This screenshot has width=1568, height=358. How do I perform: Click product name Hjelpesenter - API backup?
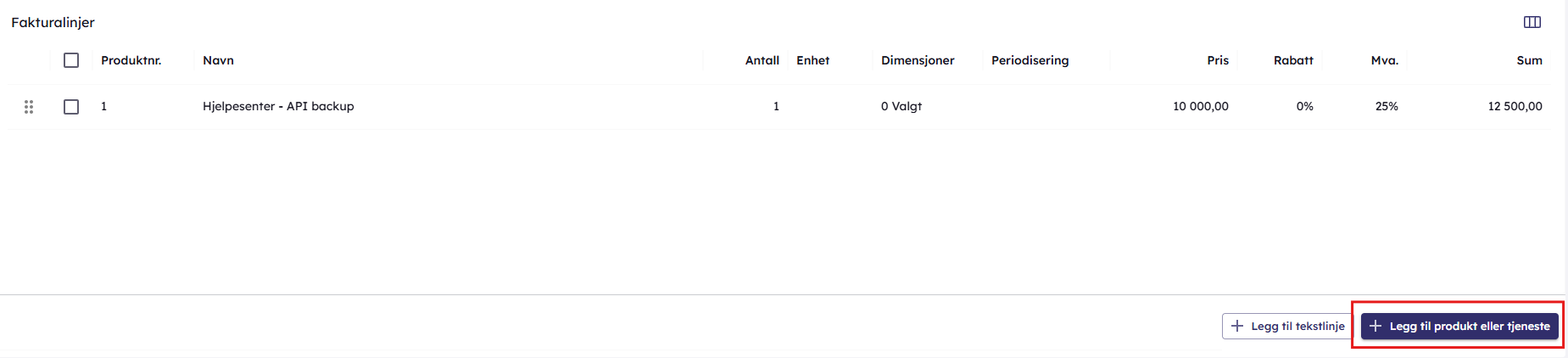coord(278,106)
